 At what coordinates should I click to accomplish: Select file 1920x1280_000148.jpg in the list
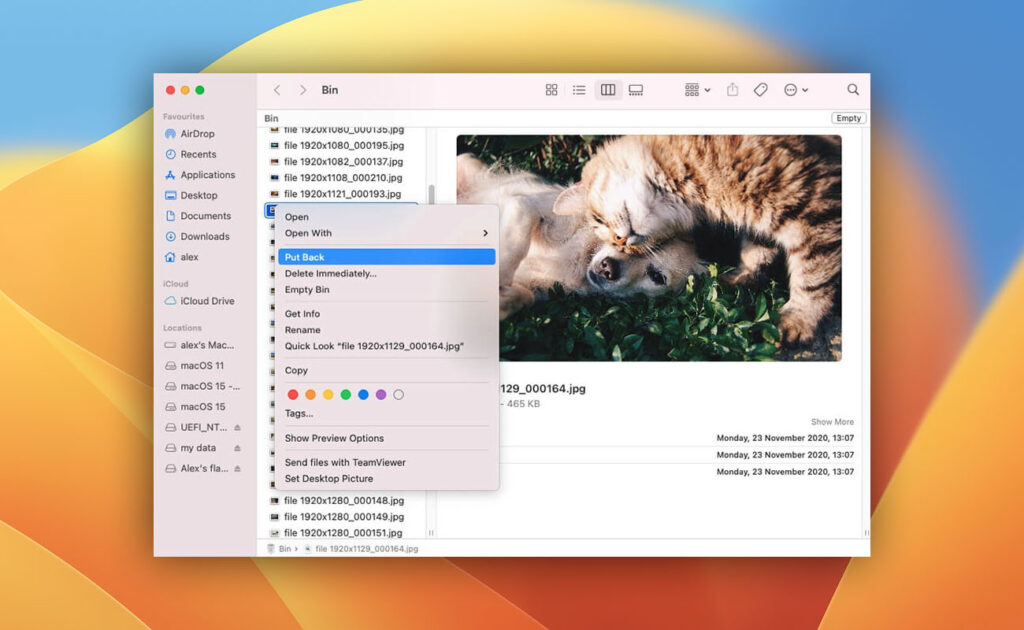pyautogui.click(x=345, y=500)
